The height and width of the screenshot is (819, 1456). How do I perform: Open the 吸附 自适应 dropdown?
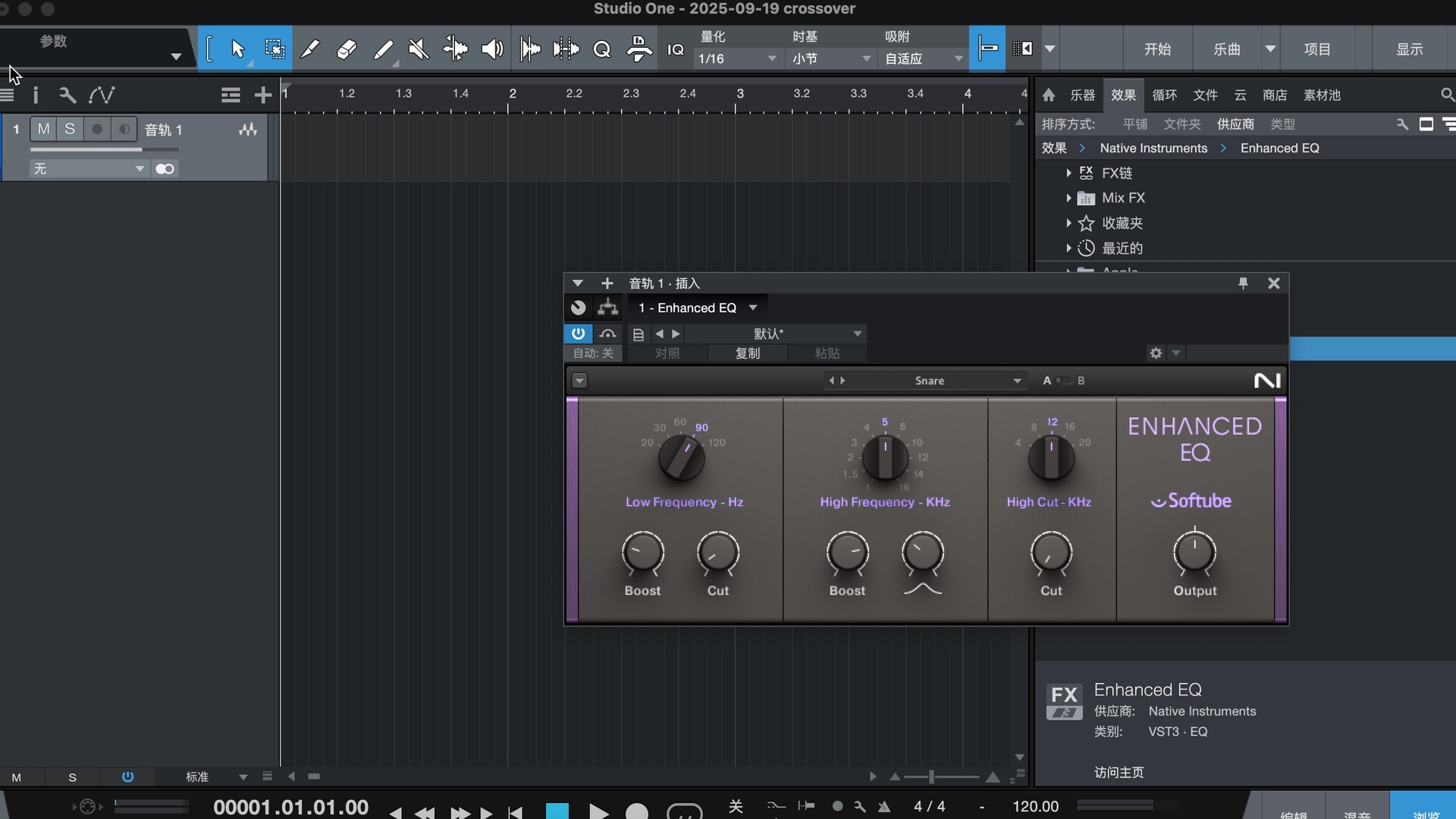tap(923, 58)
